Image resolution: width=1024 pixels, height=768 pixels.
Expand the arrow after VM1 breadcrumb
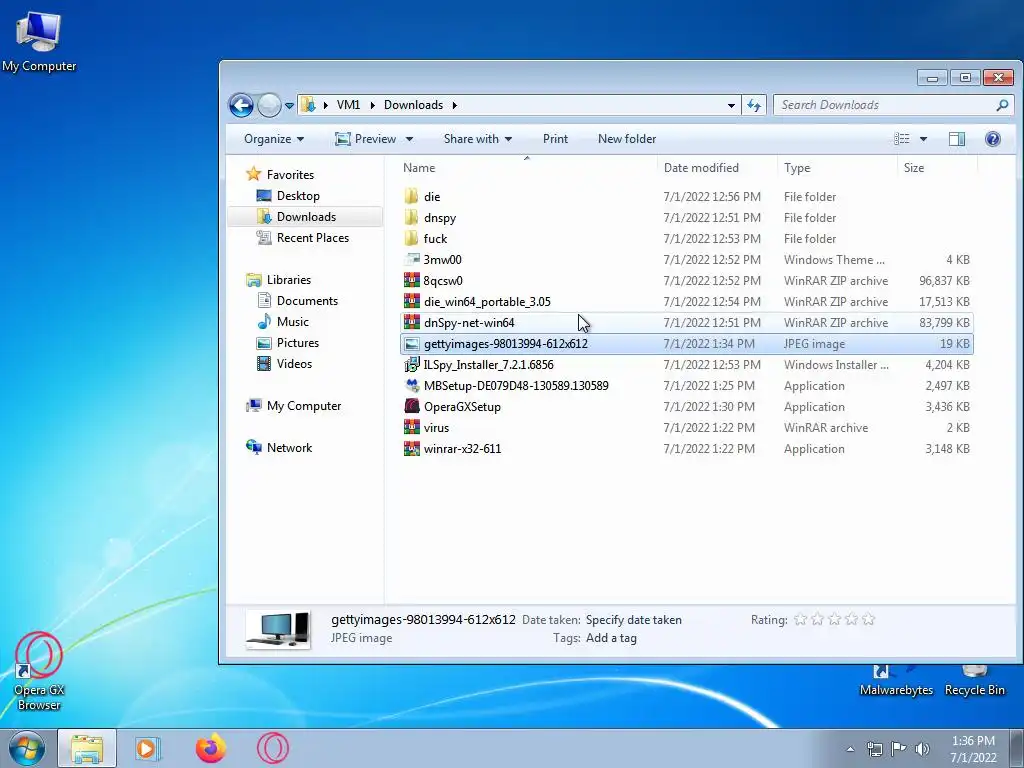tap(372, 105)
